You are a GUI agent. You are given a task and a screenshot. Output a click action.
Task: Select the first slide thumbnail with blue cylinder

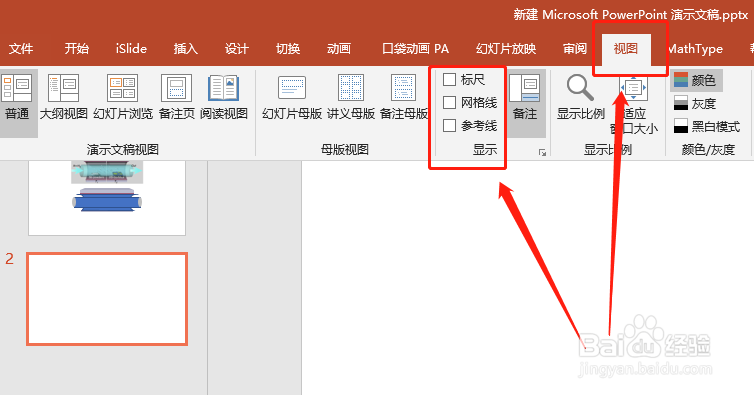[107, 198]
